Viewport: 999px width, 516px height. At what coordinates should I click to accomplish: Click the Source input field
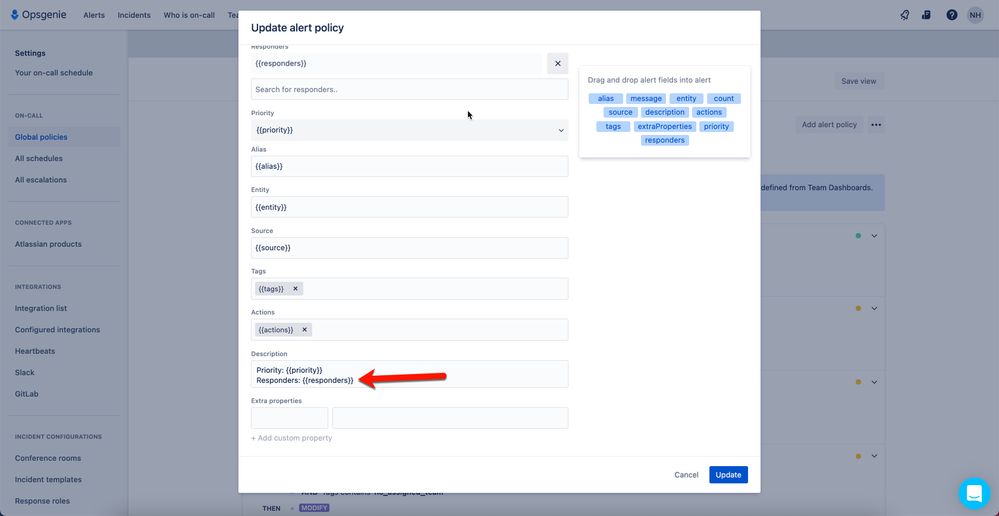410,248
